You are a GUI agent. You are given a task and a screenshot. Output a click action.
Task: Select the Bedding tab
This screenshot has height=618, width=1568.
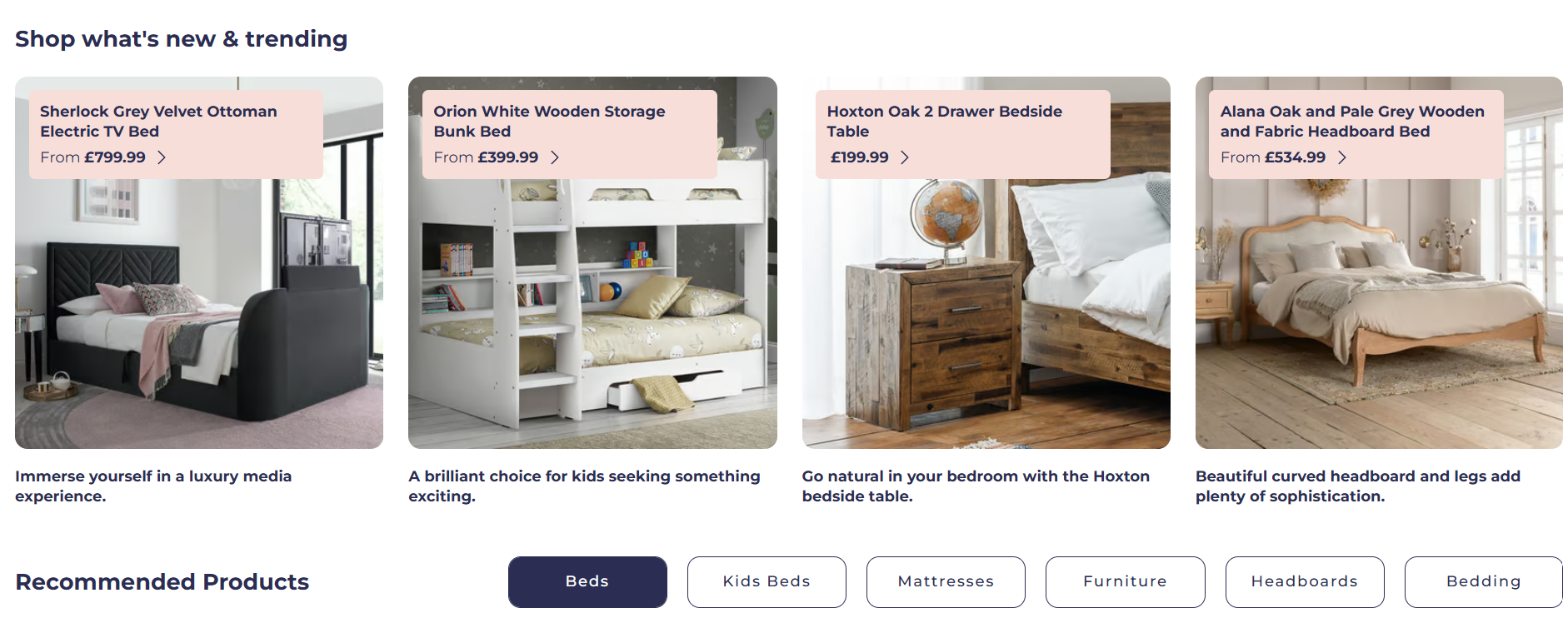(x=1484, y=581)
